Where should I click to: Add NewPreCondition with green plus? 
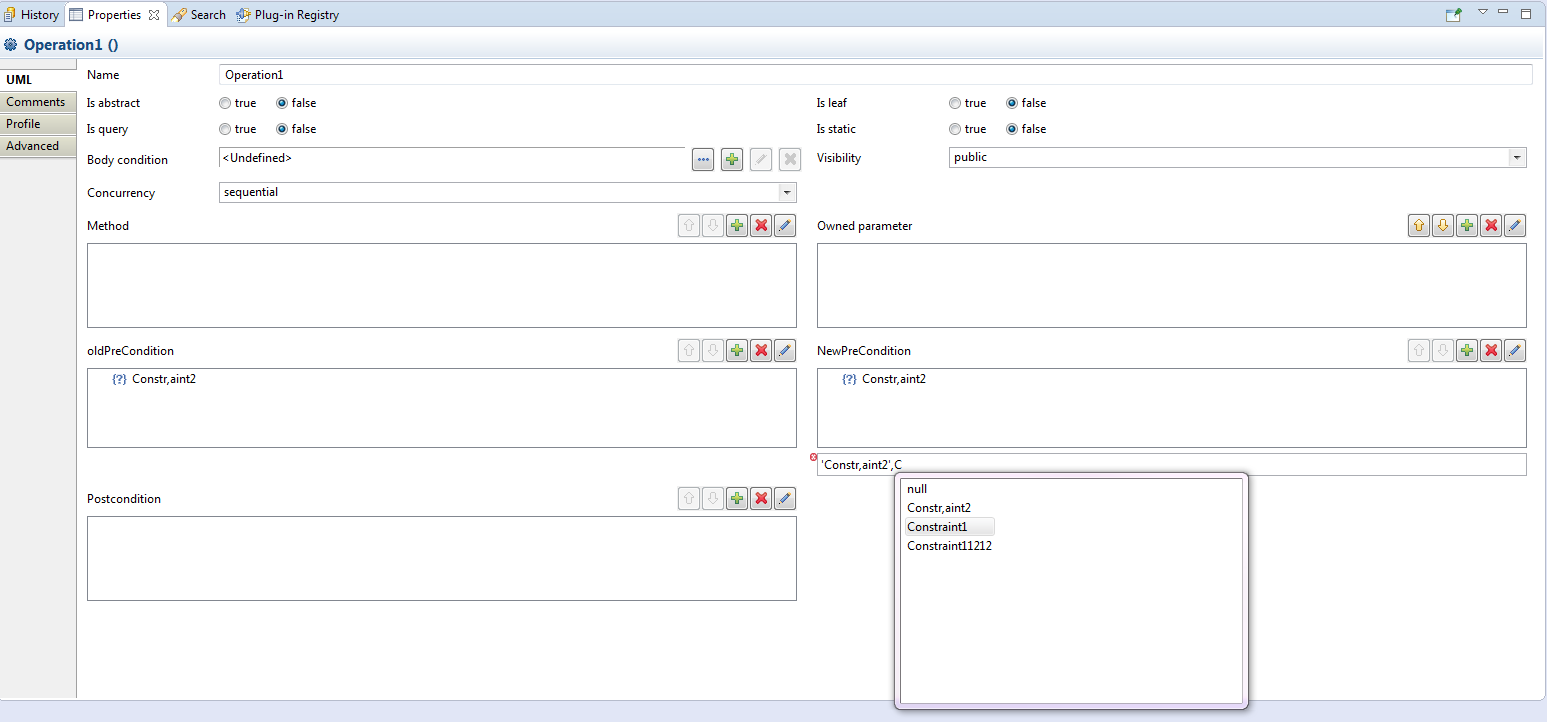[x=1467, y=351]
